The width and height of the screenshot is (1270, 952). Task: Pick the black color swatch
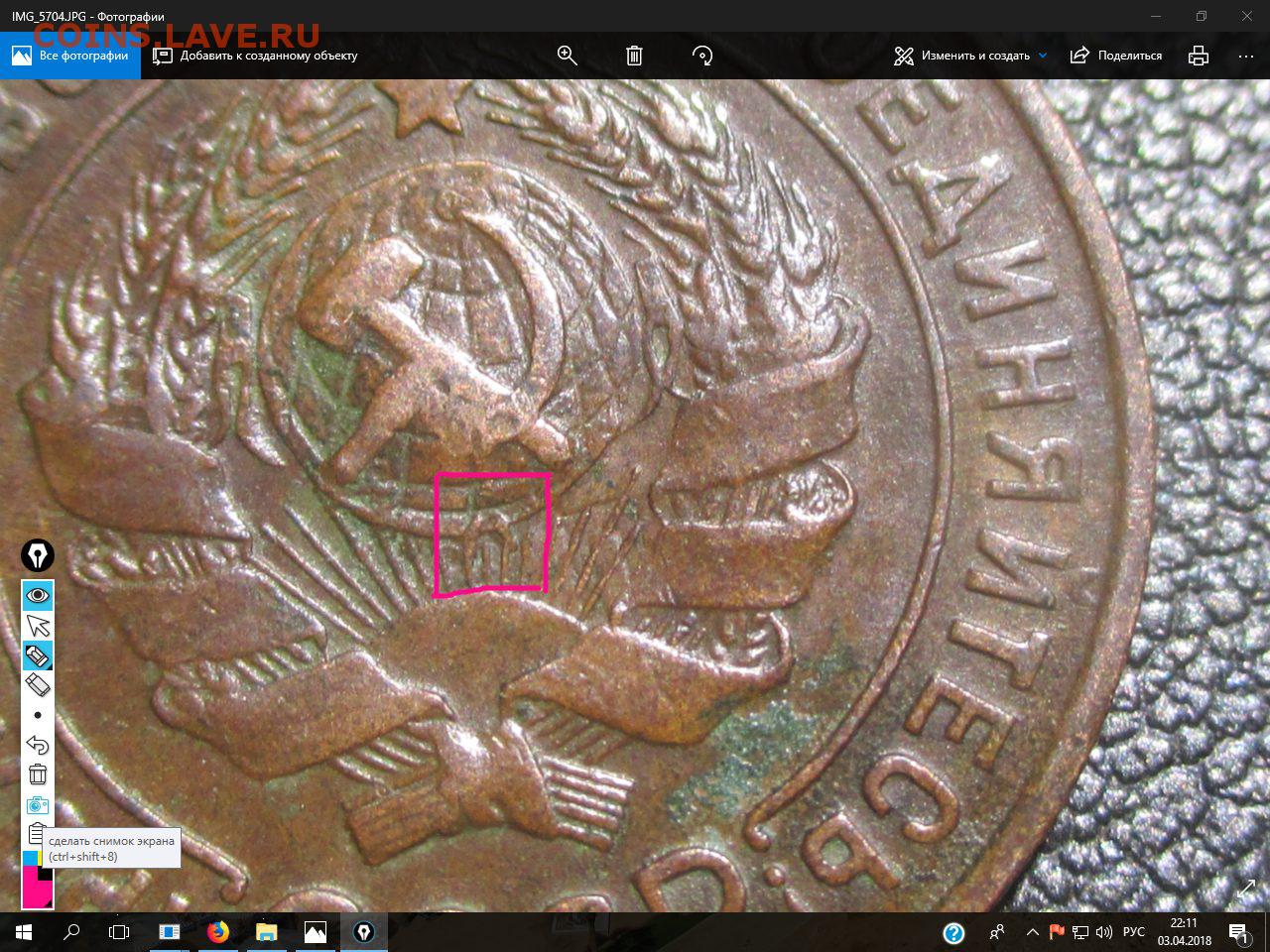pos(46,873)
